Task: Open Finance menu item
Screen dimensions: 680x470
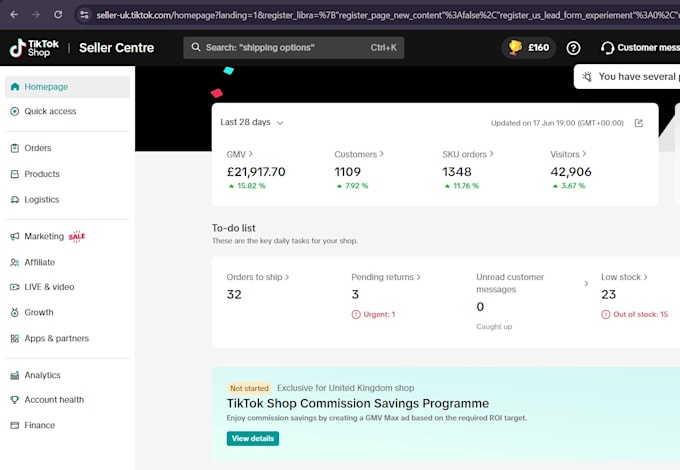Action: coord(67,425)
